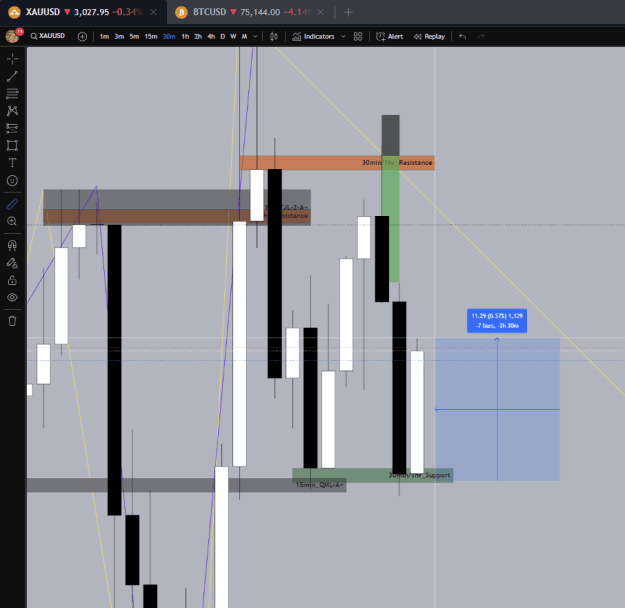Redo the last chart action

click(481, 37)
